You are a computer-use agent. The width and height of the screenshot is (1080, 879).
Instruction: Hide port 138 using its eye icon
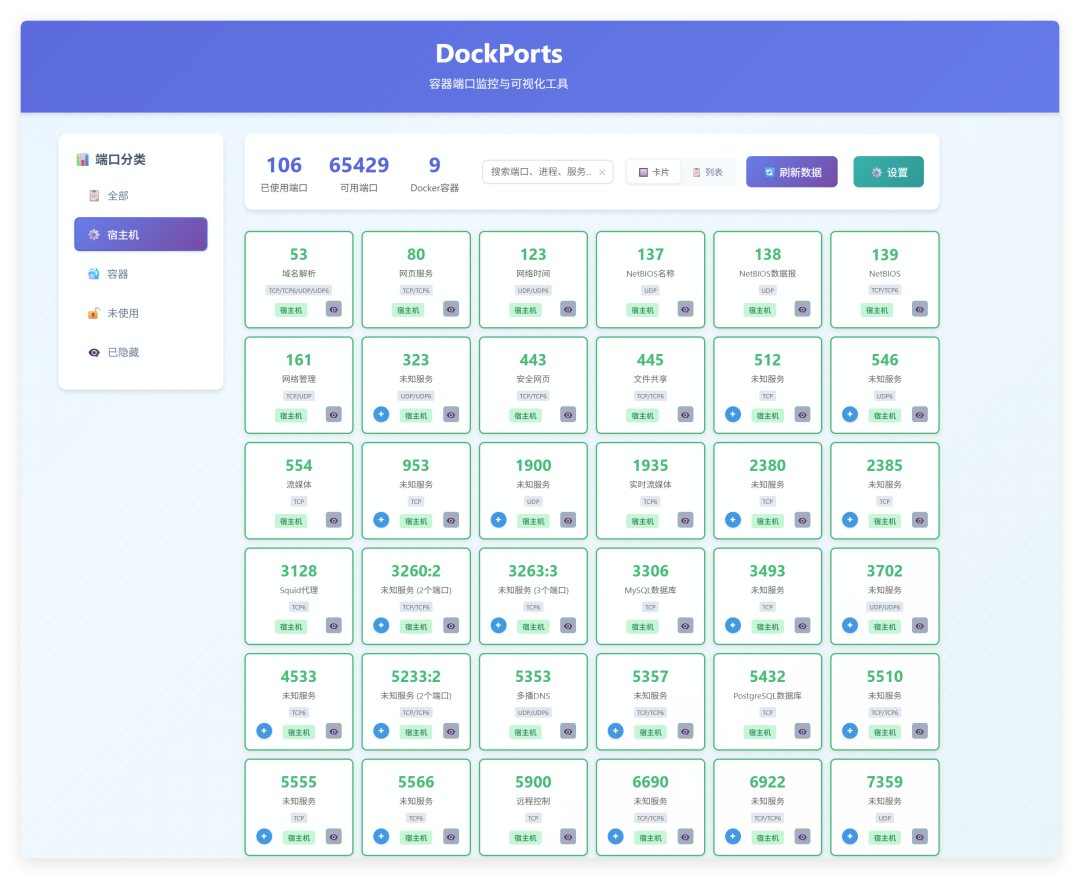tap(802, 309)
